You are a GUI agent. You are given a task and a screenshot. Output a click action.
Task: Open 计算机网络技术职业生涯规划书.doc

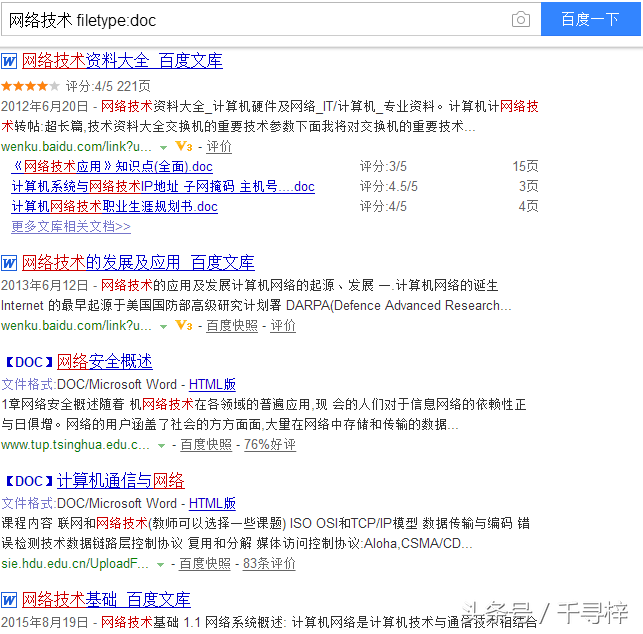114,206
